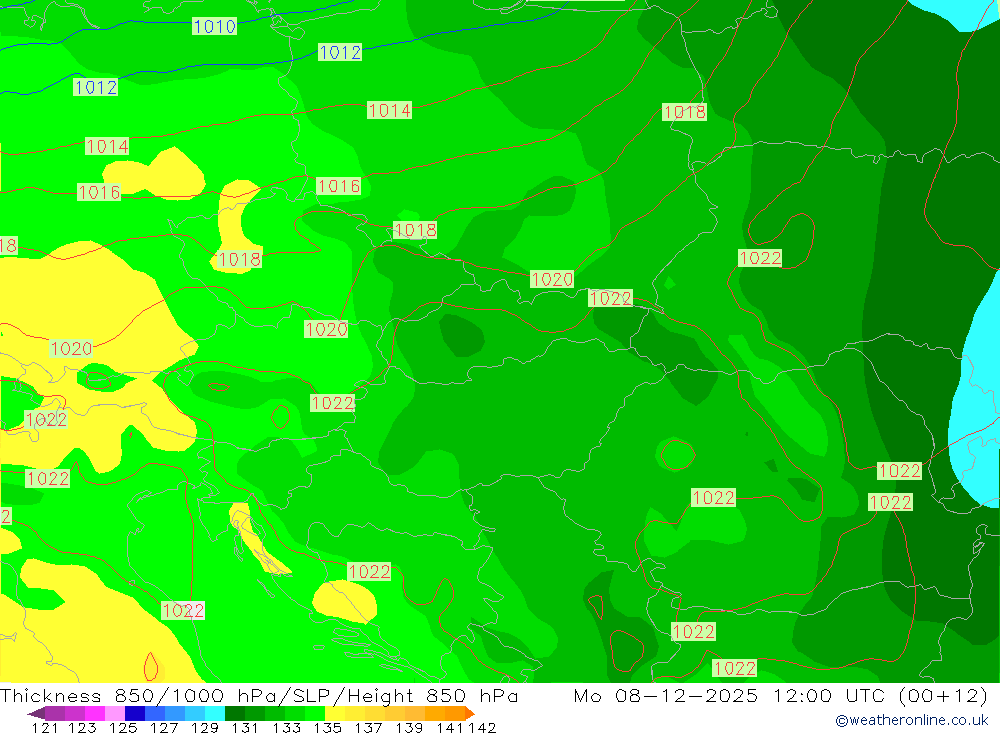Click the date text 'Mo 08-12-2025'

(666, 695)
